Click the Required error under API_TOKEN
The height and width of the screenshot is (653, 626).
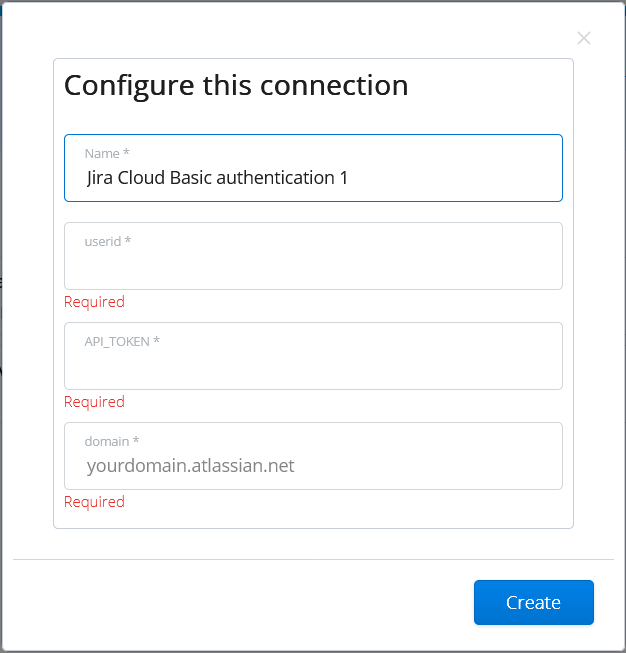point(94,402)
